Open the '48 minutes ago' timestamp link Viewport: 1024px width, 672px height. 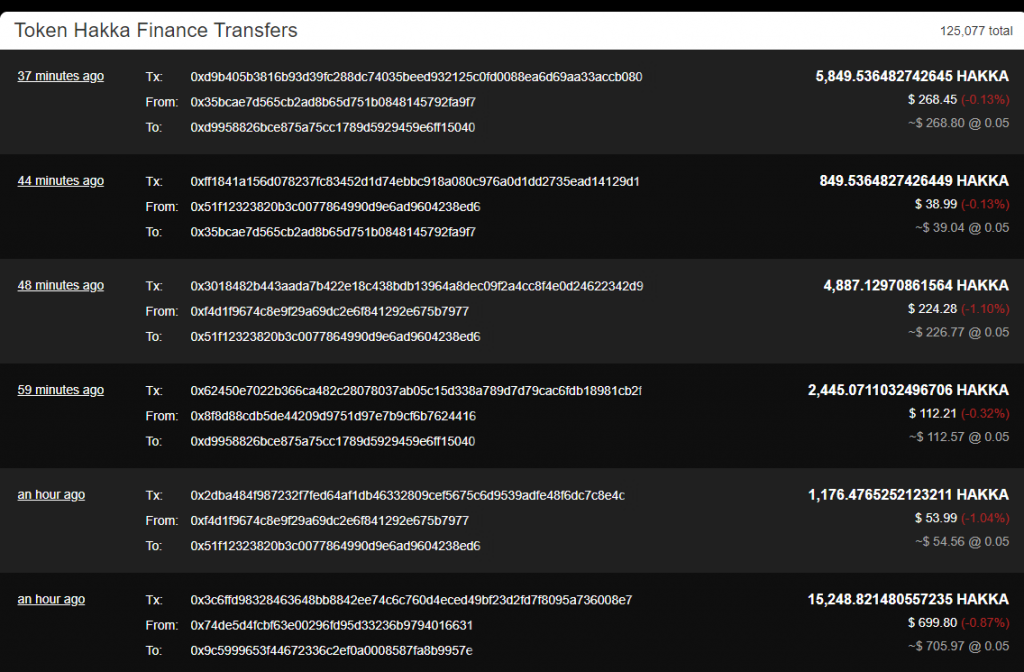coord(61,285)
